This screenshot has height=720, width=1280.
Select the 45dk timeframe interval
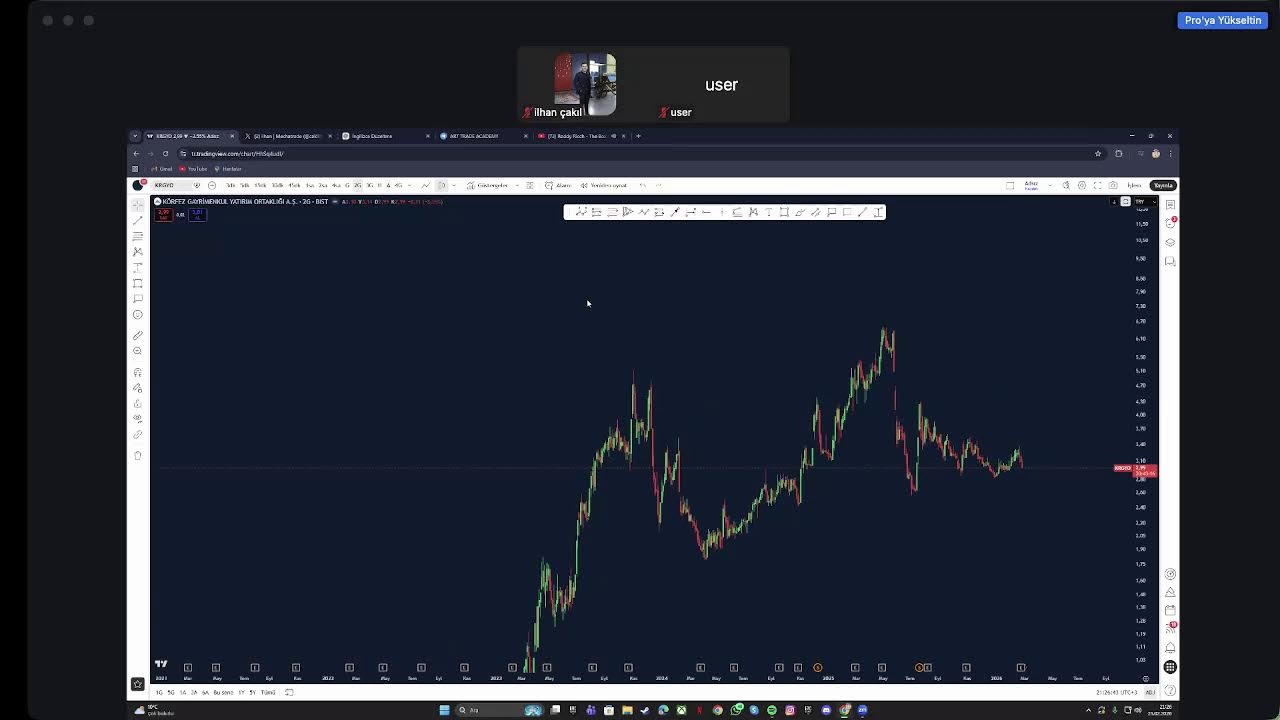coord(294,185)
